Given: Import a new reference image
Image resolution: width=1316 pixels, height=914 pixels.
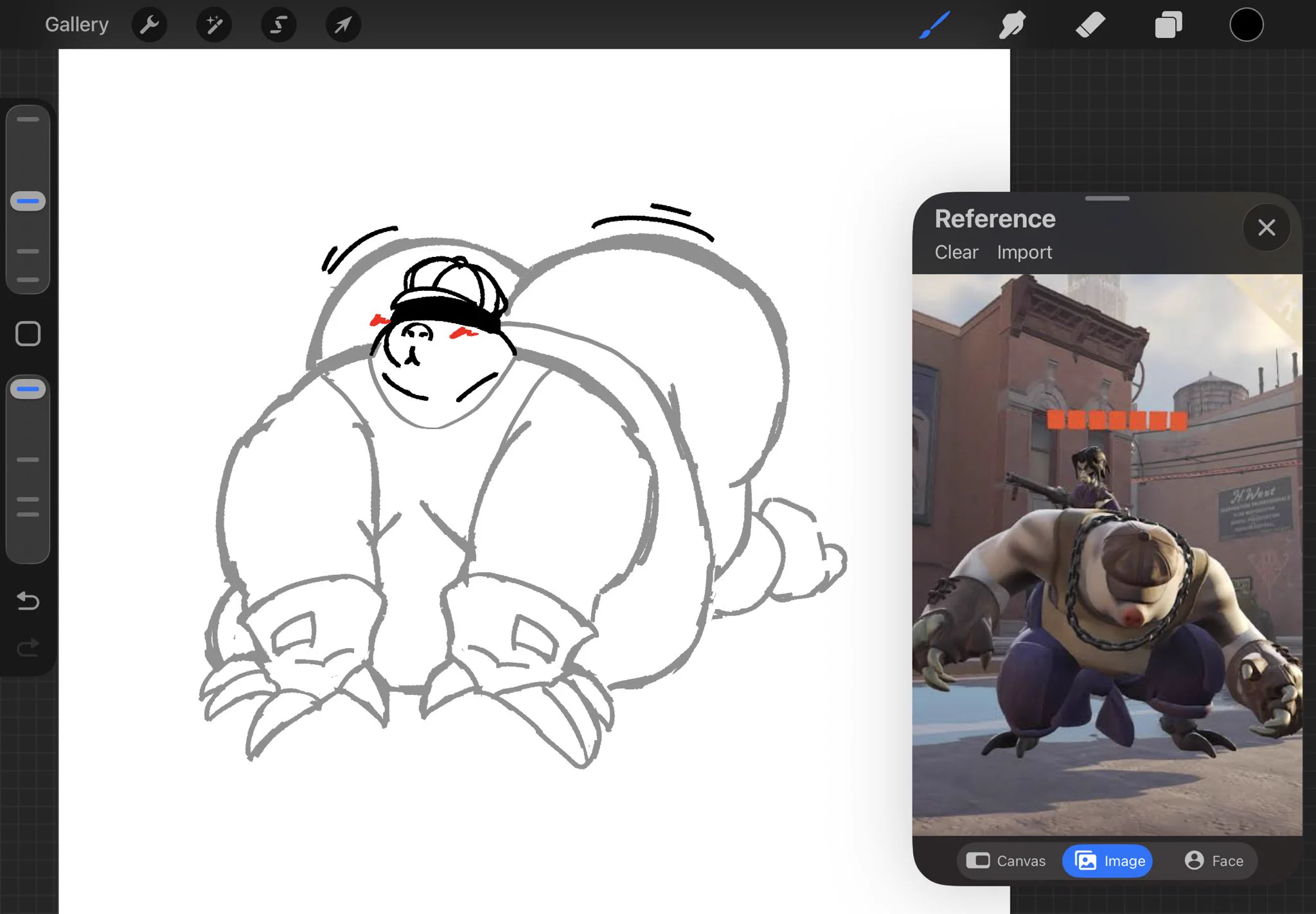Looking at the screenshot, I should (1024, 252).
